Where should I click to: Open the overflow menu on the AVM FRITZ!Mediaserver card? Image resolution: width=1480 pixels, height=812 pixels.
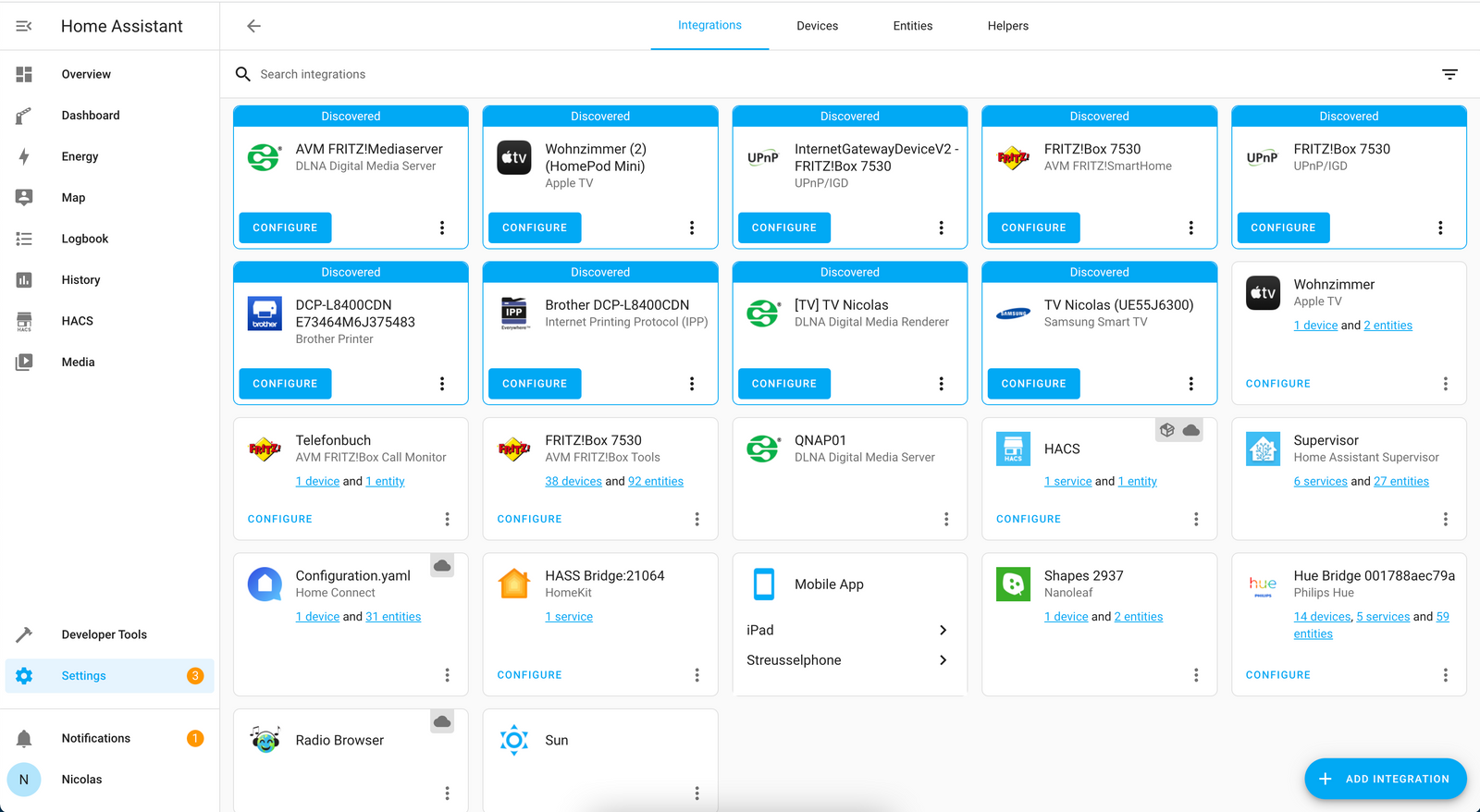click(x=442, y=228)
